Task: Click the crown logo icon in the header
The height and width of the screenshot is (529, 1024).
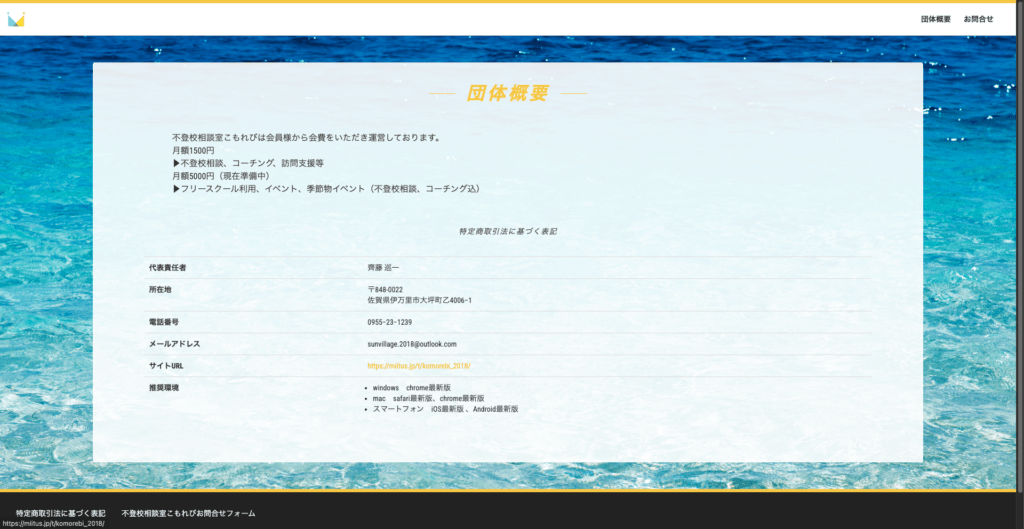Action: (x=16, y=20)
